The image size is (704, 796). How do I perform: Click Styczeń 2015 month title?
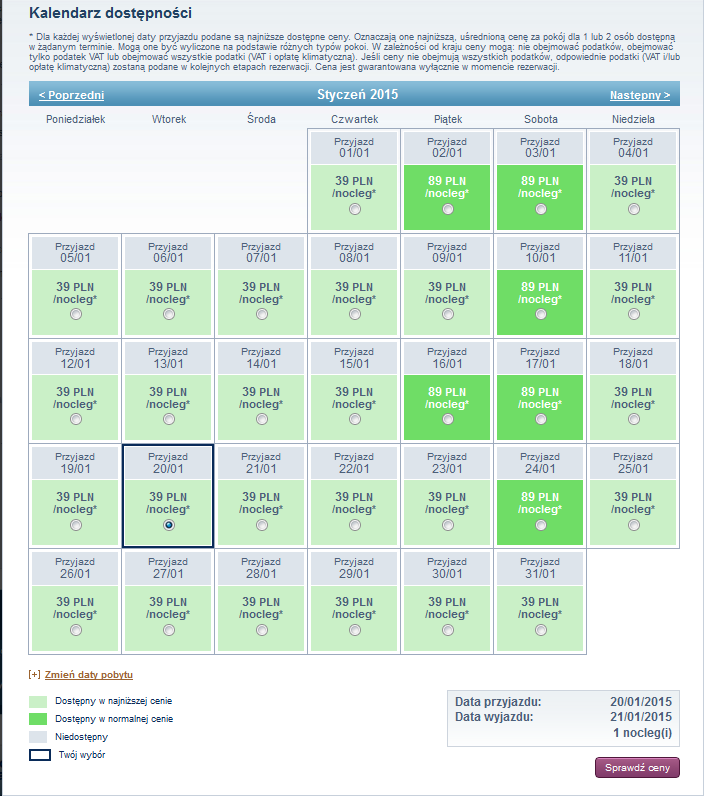358,94
